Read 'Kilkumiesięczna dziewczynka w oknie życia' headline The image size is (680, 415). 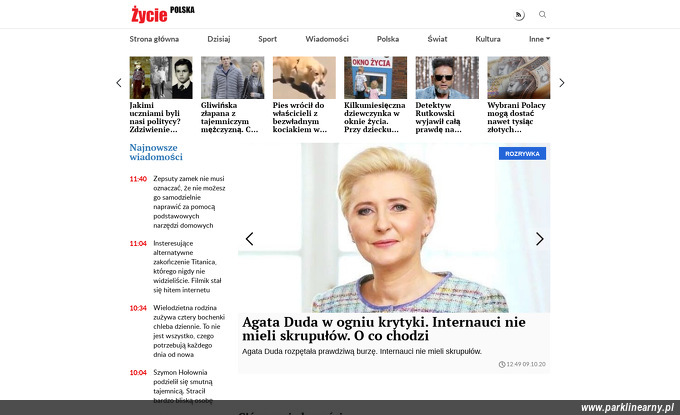pos(375,117)
